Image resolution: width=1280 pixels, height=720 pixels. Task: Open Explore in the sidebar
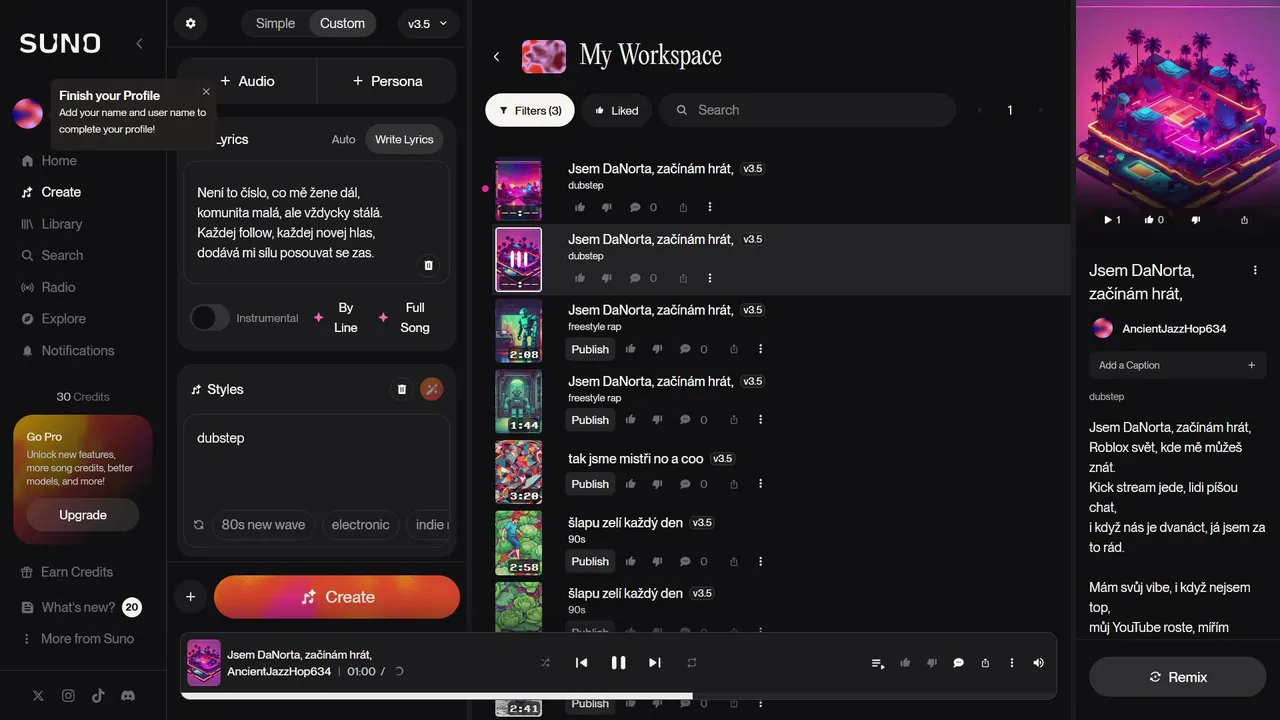(53, 319)
